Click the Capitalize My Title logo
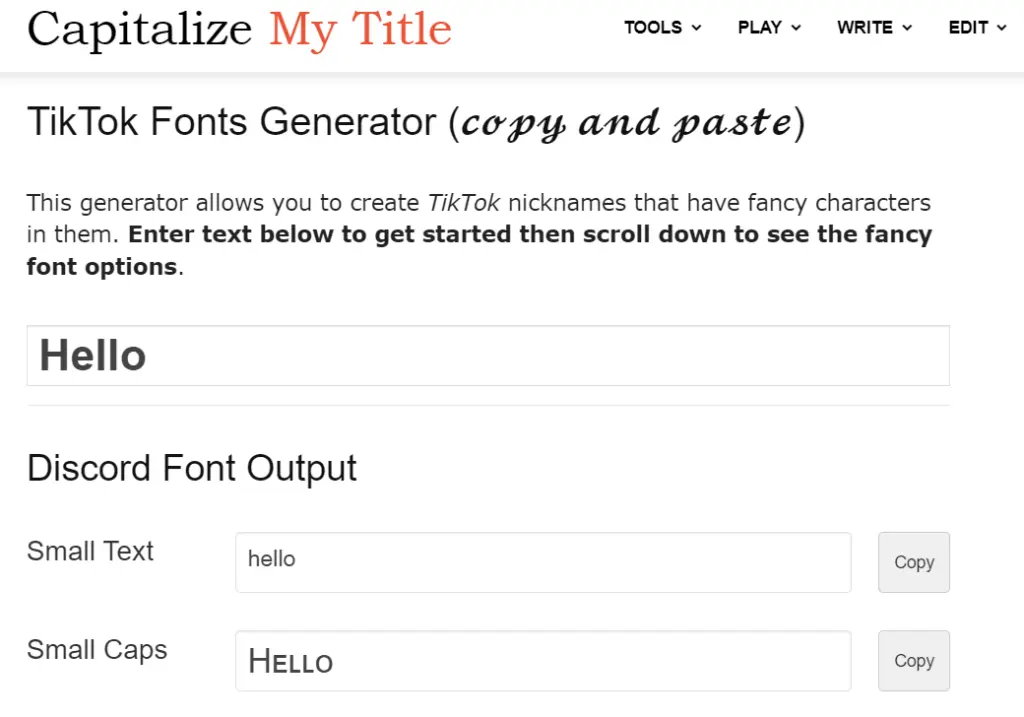The width and height of the screenshot is (1024, 717). pos(239,30)
